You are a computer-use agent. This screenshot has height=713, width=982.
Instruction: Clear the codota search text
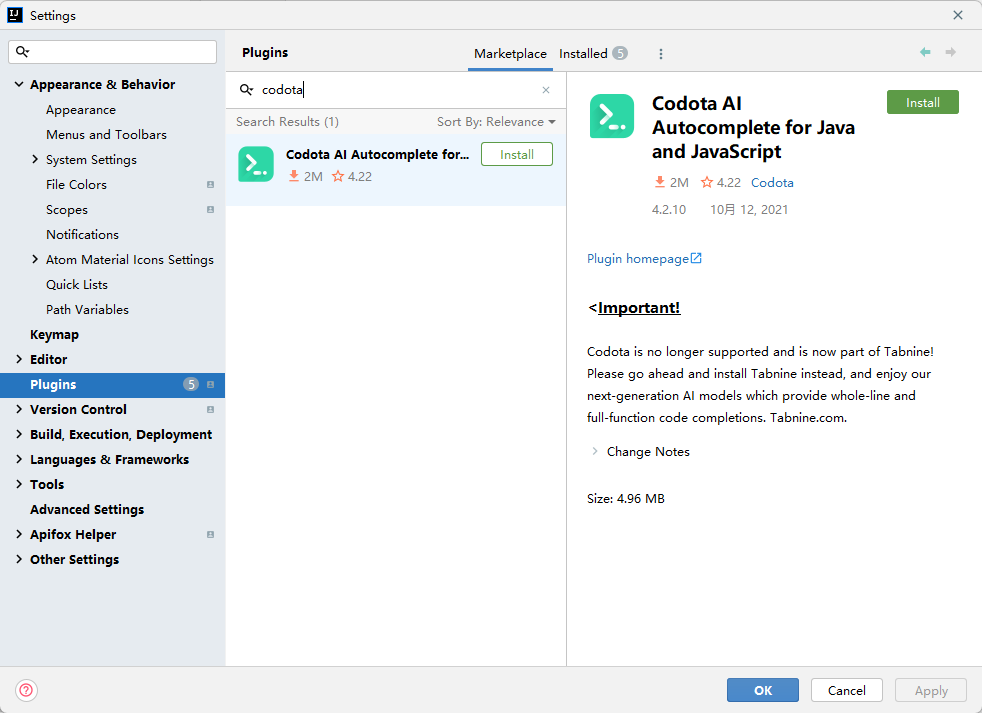pos(546,90)
